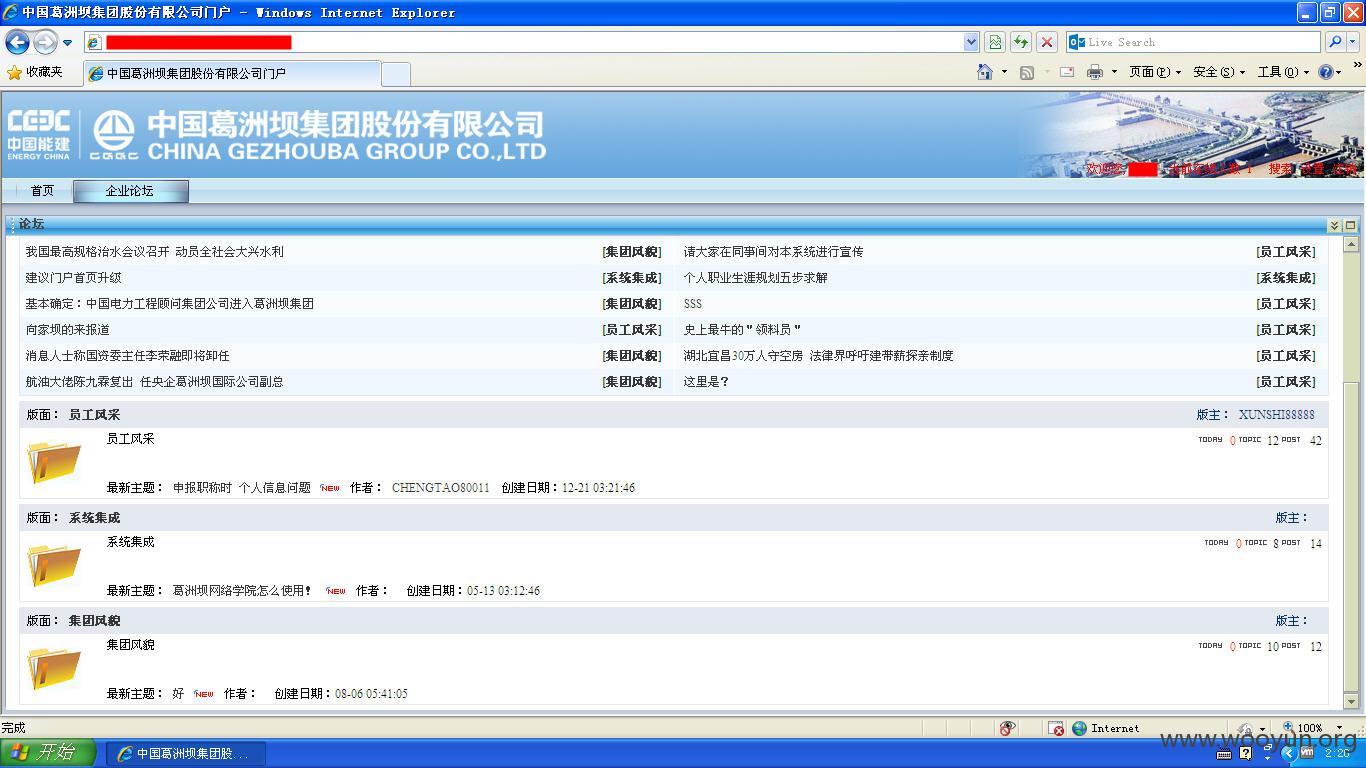Click the scrollbar down arrow
Viewport: 1366px width, 768px height.
[1351, 703]
